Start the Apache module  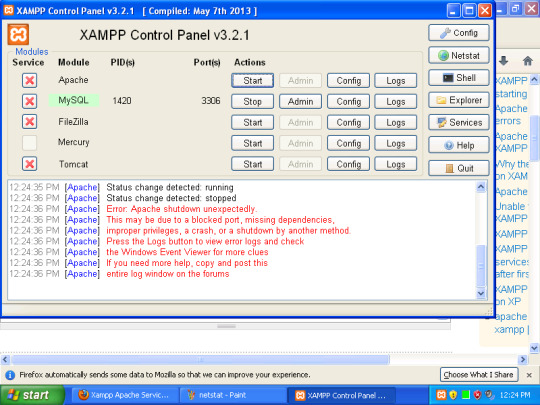(252, 81)
